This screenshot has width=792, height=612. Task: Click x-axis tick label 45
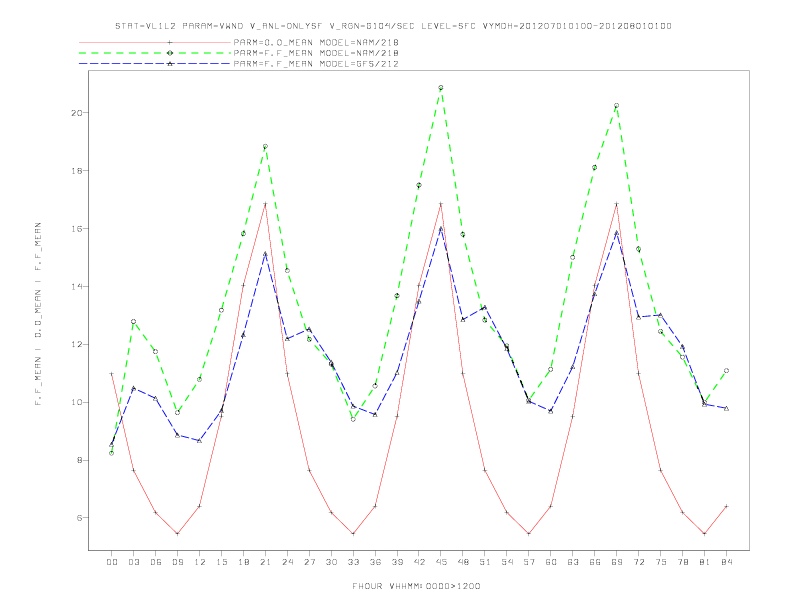(x=441, y=562)
